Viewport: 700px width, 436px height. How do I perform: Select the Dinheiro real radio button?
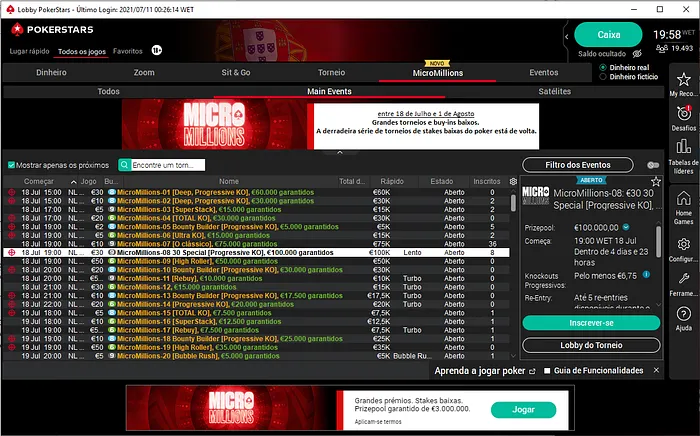[x=603, y=67]
